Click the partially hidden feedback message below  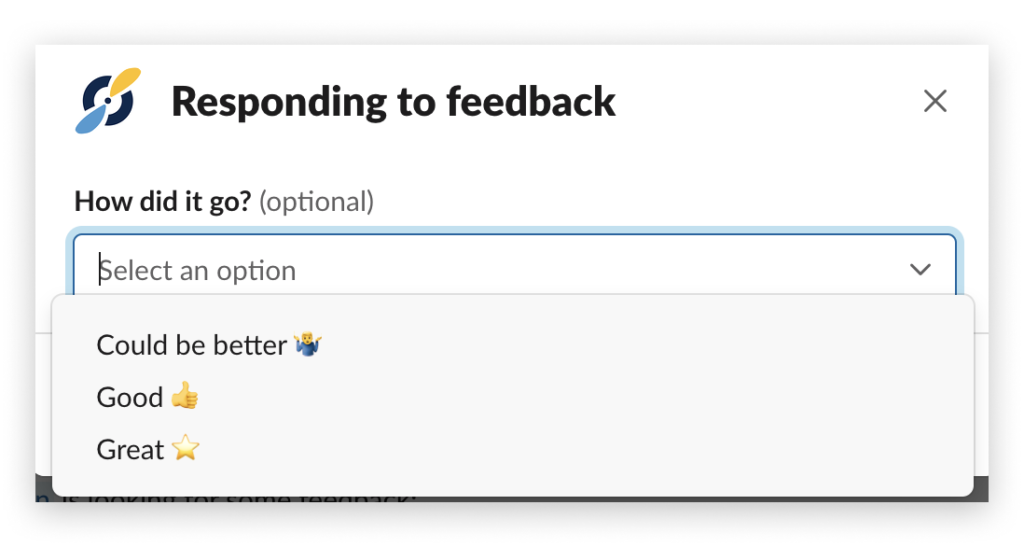(226, 499)
